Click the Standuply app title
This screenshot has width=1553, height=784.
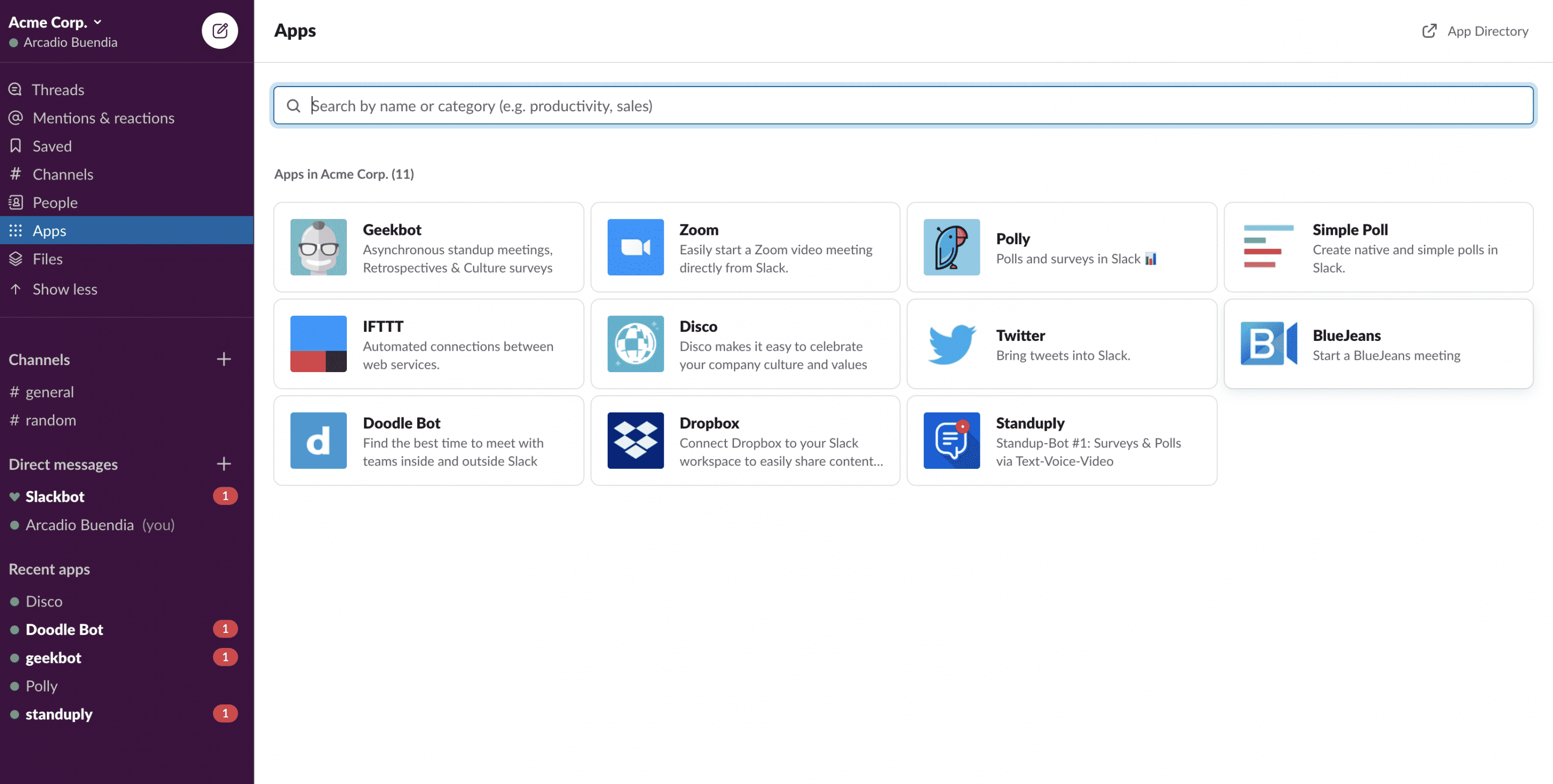click(1030, 423)
